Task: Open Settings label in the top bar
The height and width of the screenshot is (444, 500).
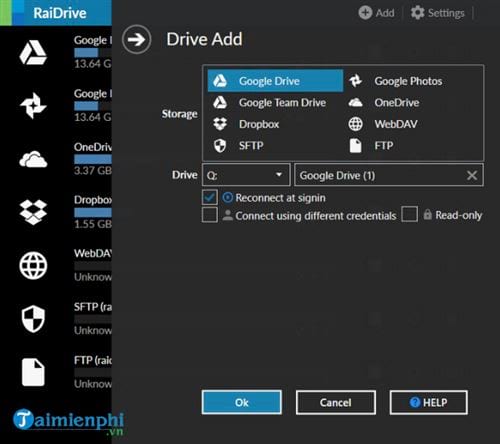Action: point(446,13)
